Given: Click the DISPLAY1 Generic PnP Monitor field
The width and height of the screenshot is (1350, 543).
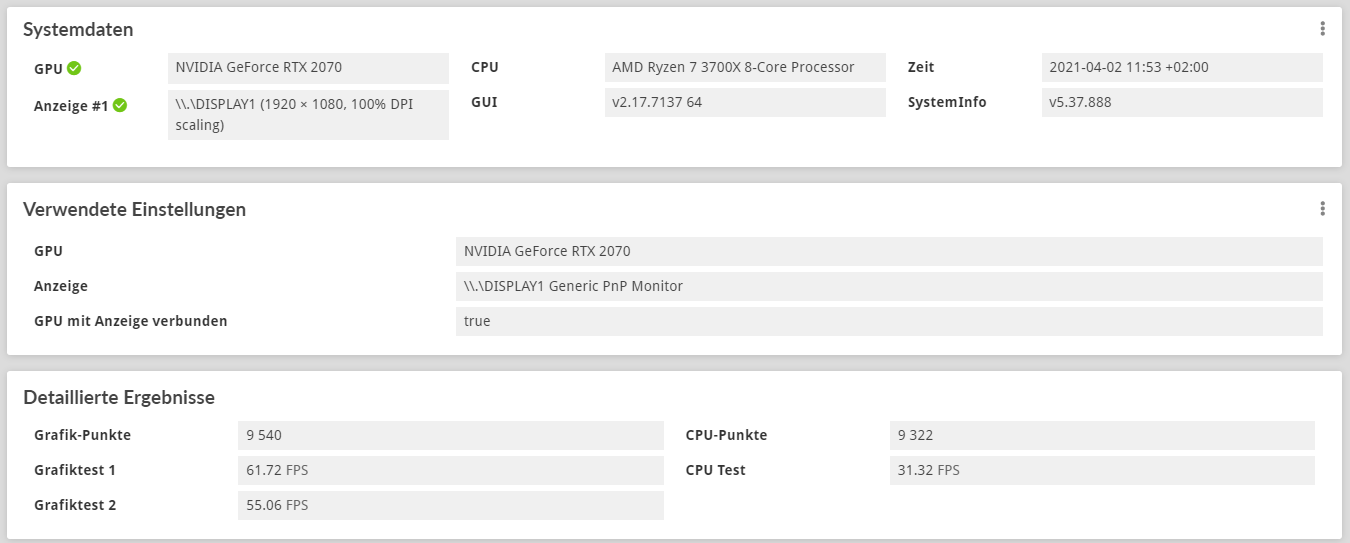Looking at the screenshot, I should 889,286.
